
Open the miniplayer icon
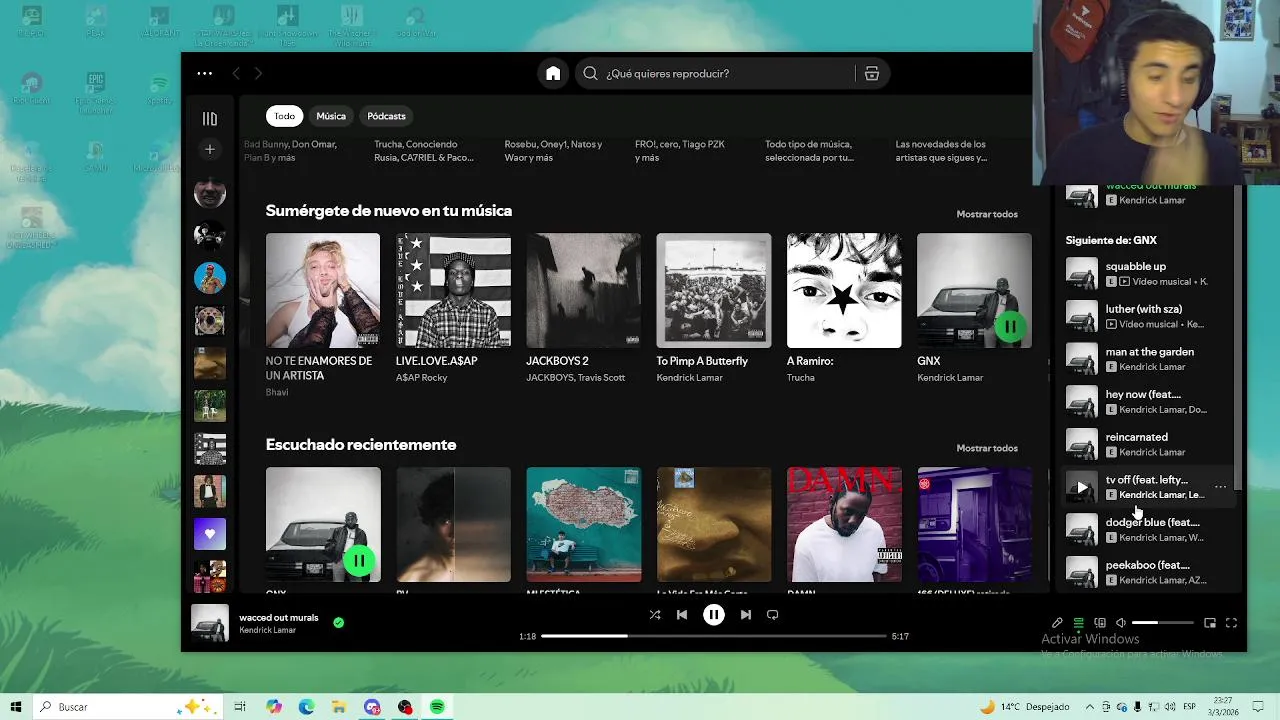pyautogui.click(x=1210, y=623)
